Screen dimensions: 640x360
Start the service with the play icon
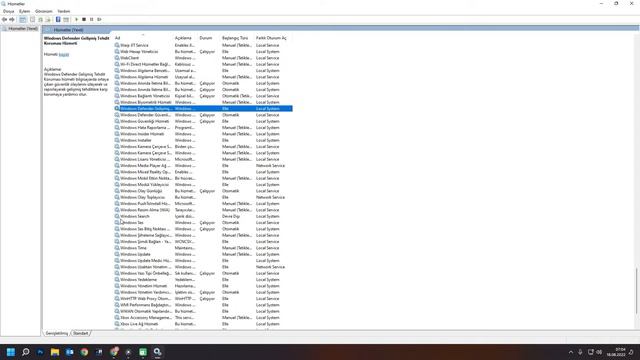[76, 20]
